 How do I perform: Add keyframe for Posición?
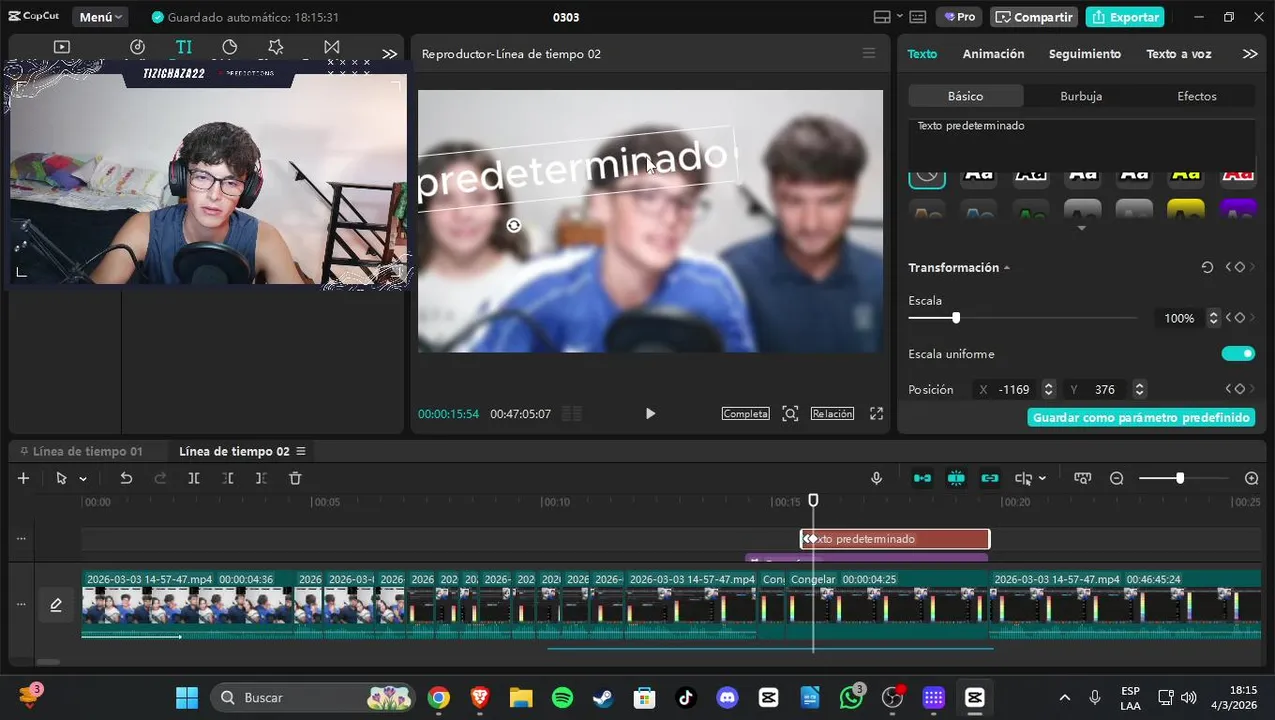click(1240, 390)
